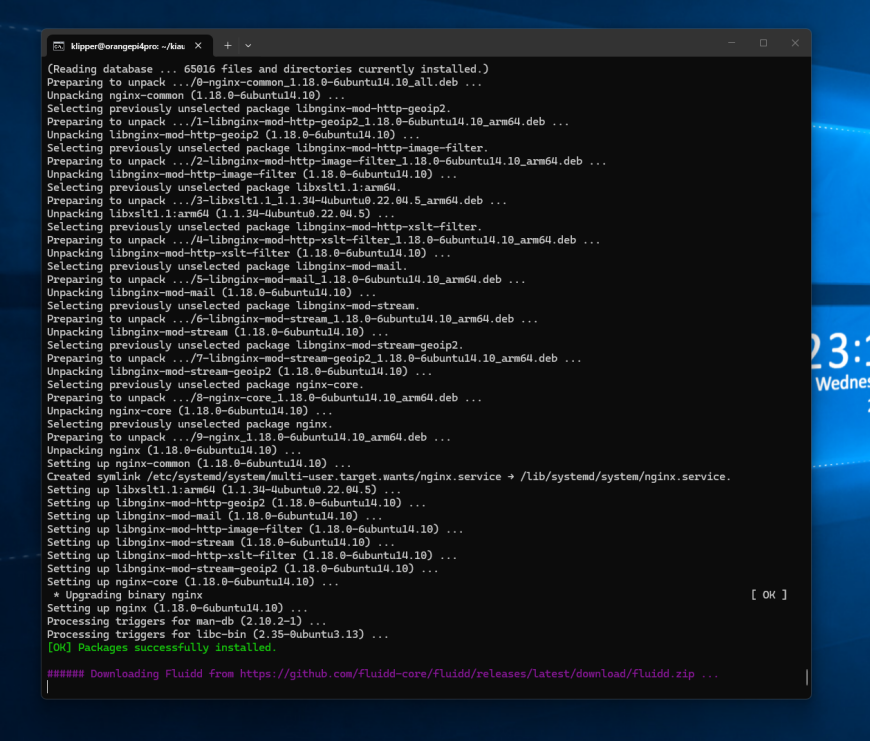
Task: Click the 'Created symlink' nginx.service line
Action: pyautogui.click(x=388, y=477)
